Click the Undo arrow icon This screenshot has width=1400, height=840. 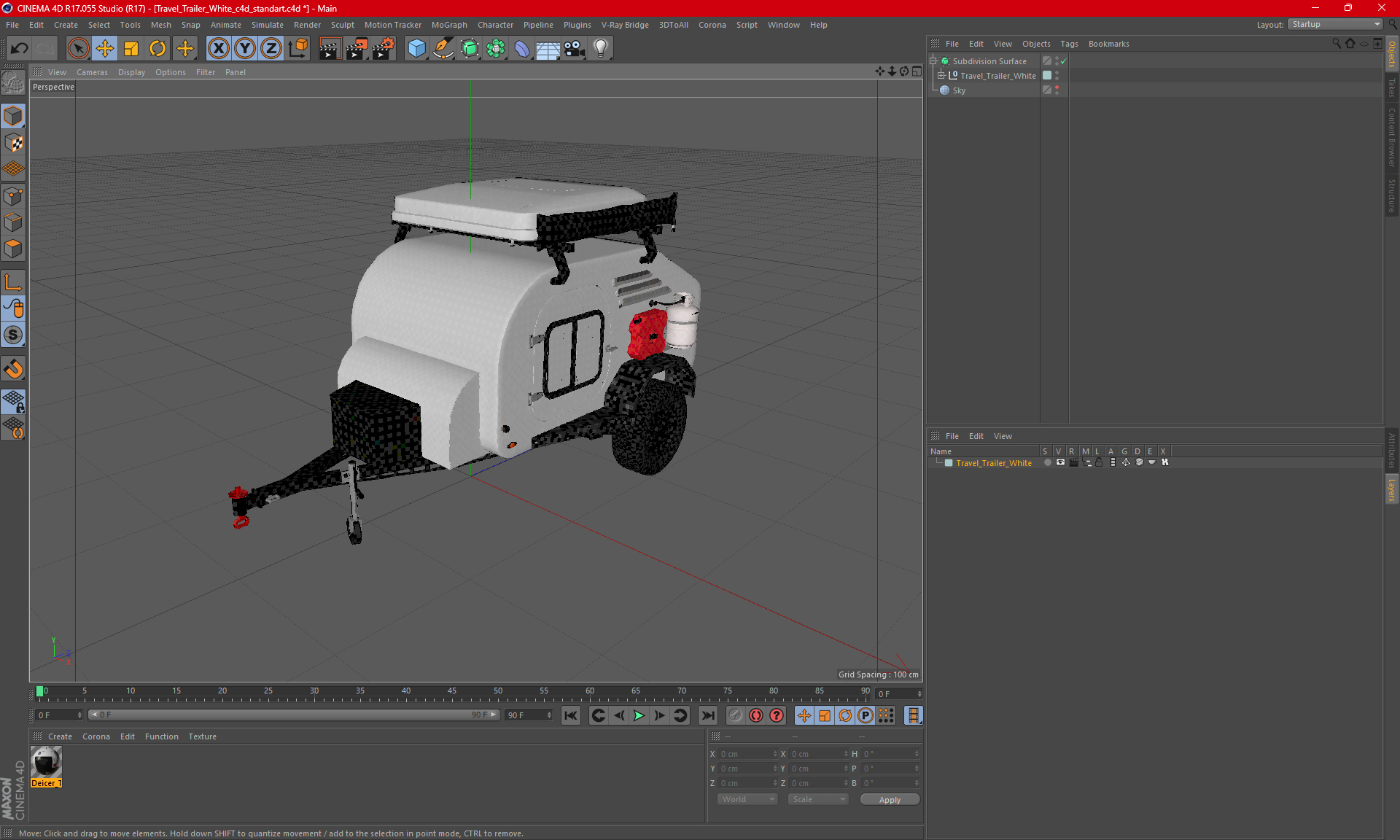click(x=20, y=49)
